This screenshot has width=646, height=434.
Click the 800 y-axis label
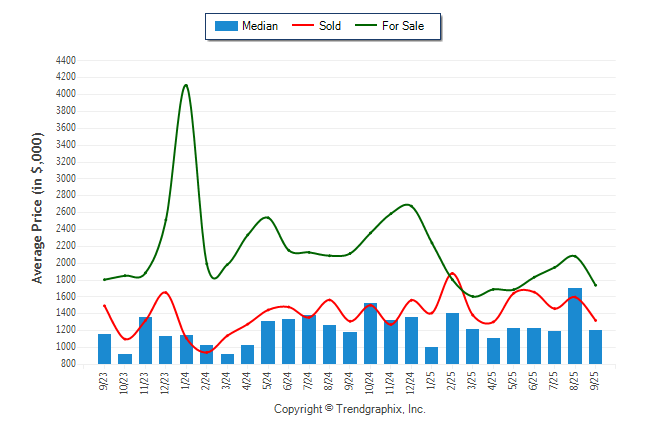click(x=69, y=364)
